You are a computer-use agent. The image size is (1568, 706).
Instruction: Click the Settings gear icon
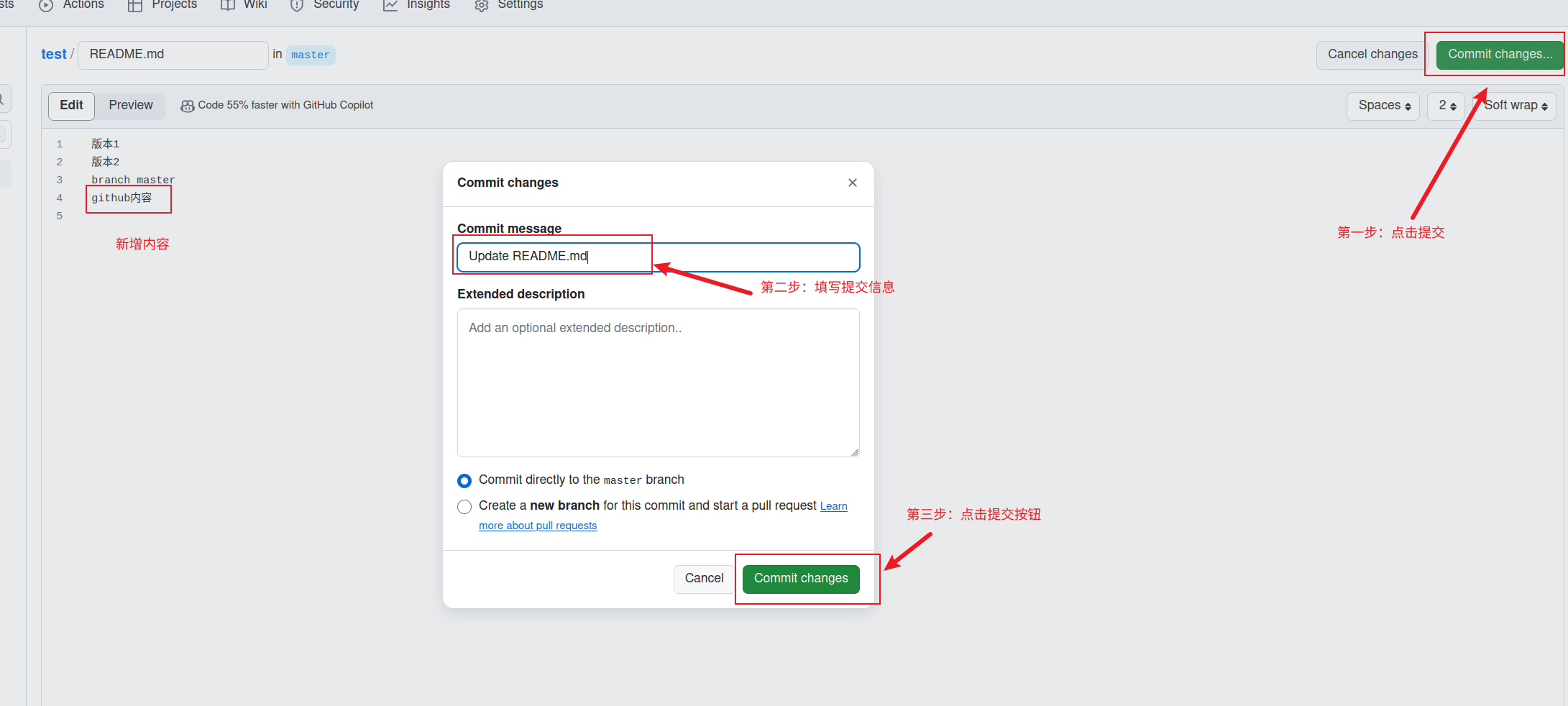pos(482,6)
